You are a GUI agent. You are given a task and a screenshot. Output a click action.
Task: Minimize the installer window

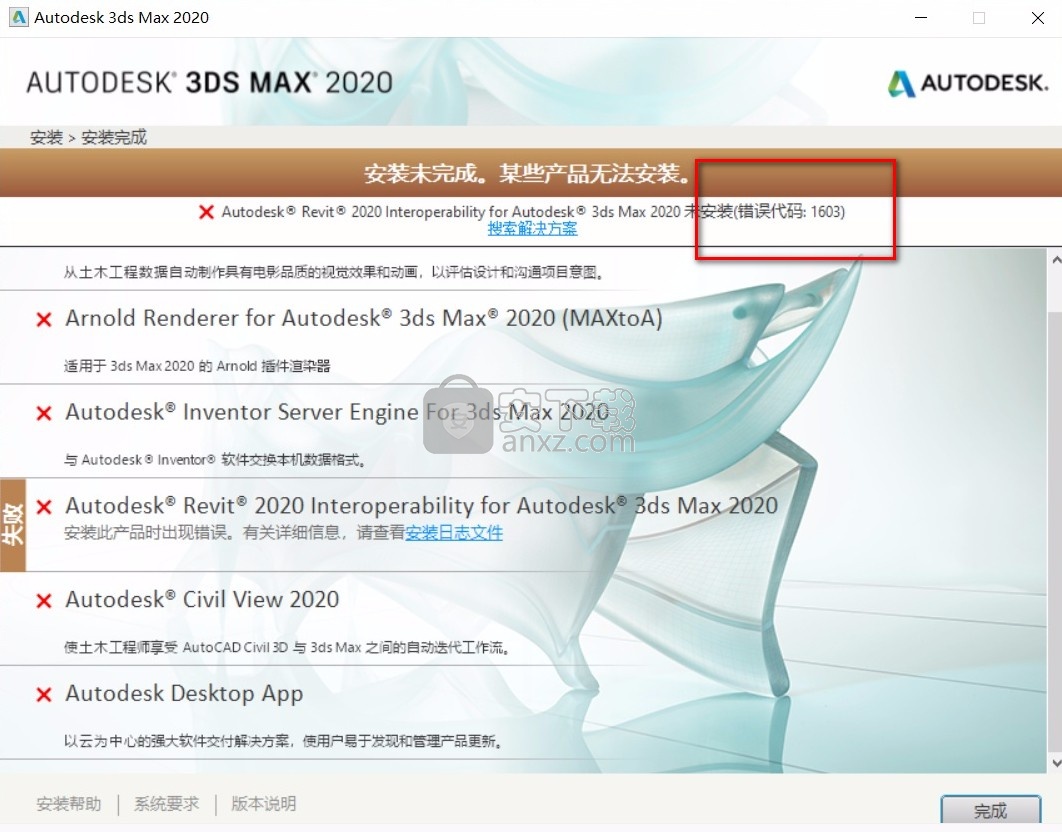tap(920, 18)
